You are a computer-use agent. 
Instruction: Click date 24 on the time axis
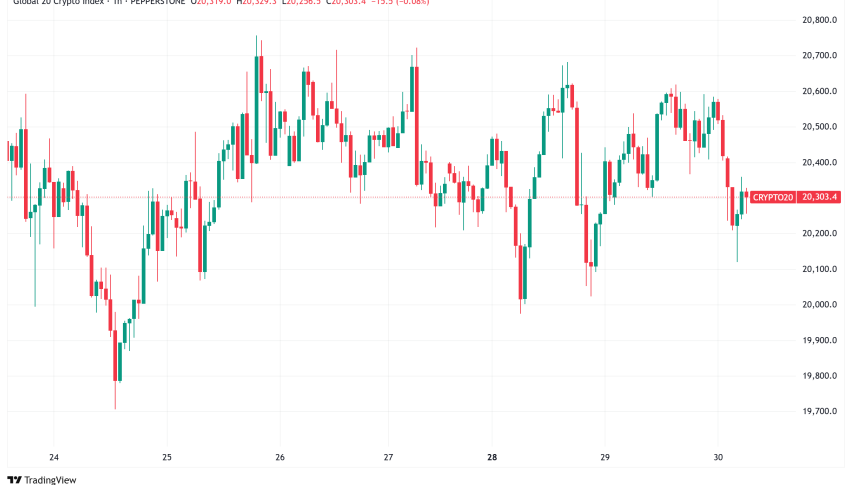(54, 457)
